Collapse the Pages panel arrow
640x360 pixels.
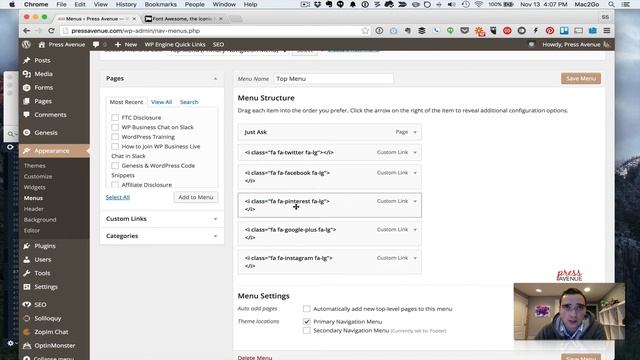coord(216,78)
